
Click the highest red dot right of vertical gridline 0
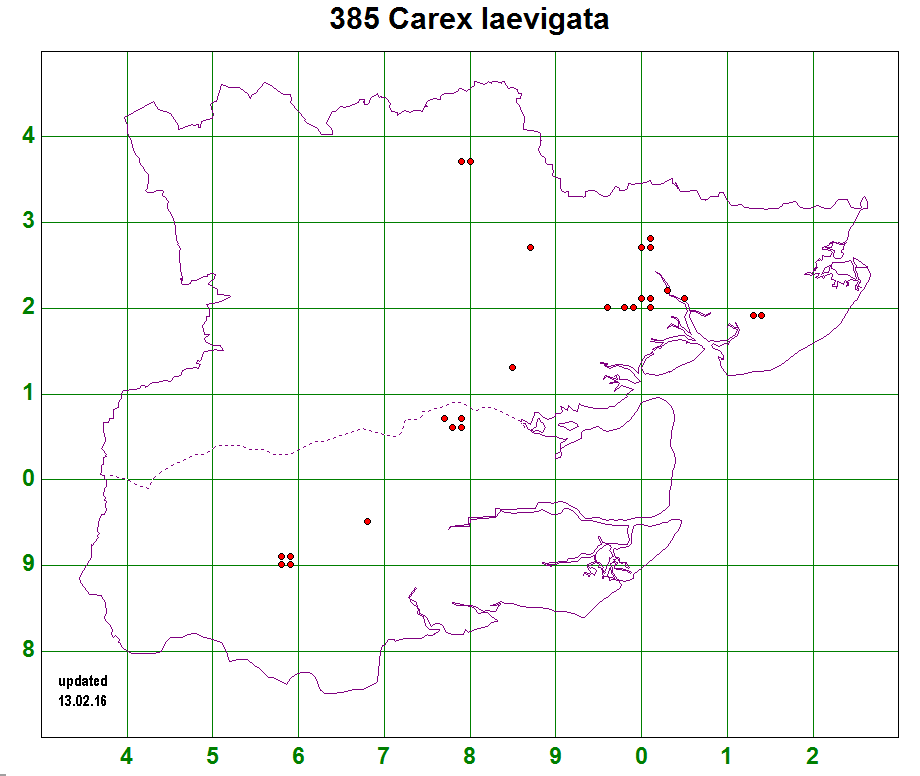pos(650,239)
